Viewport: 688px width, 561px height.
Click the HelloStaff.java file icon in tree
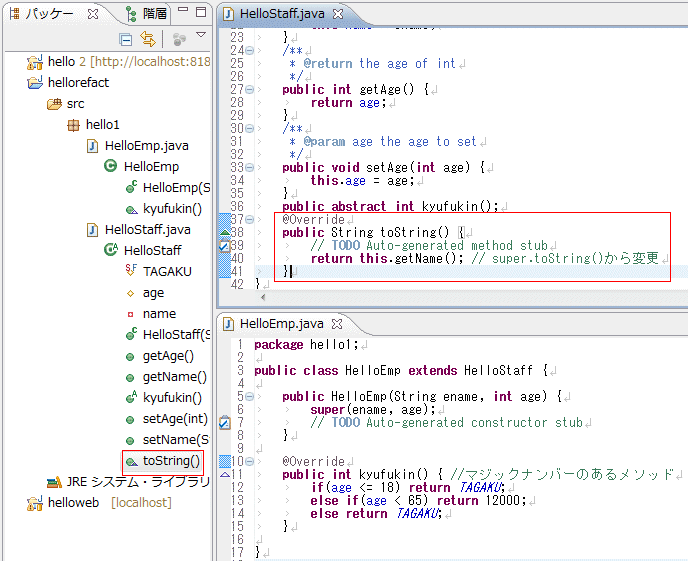(92, 230)
